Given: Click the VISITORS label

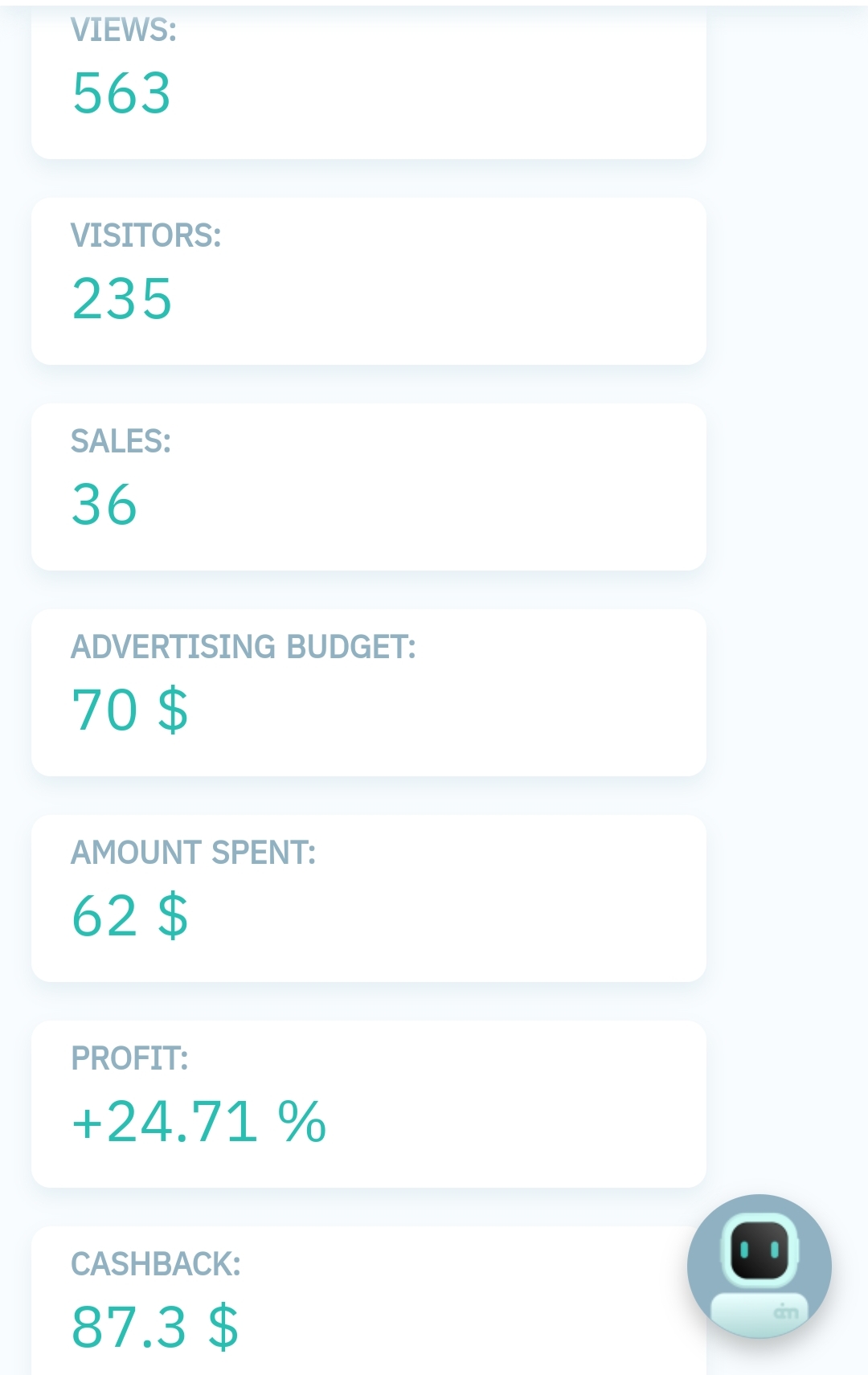Looking at the screenshot, I should (x=145, y=235).
